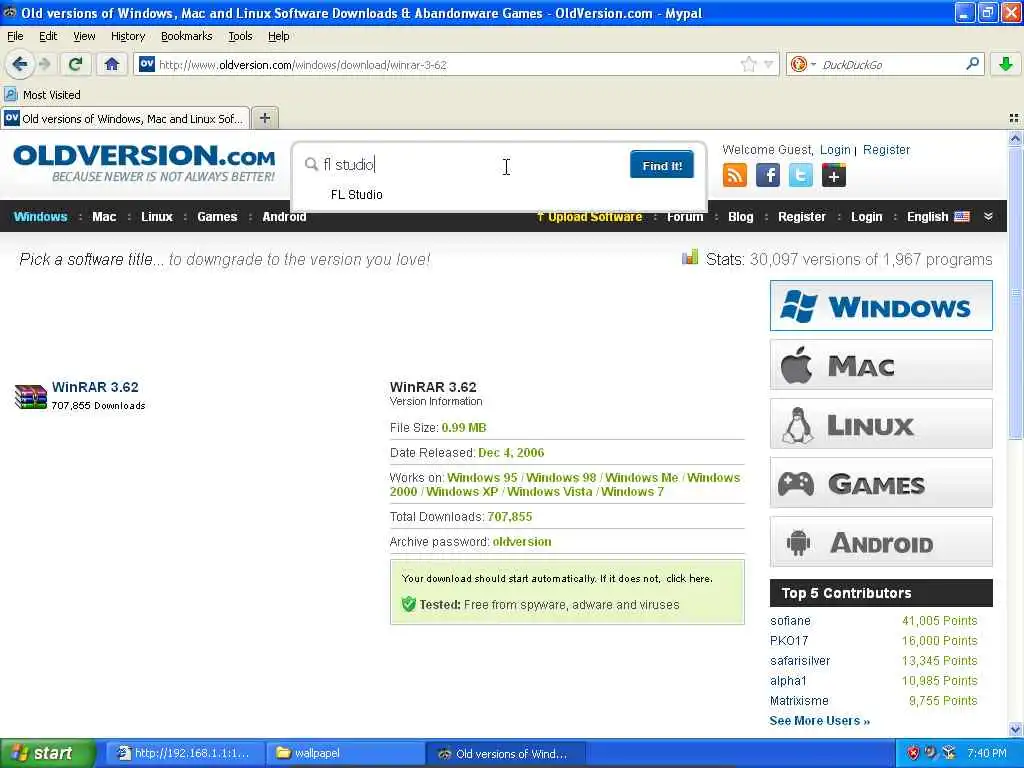The image size is (1024, 768).
Task: Reload the page with the refresh icon
Action: pos(76,64)
